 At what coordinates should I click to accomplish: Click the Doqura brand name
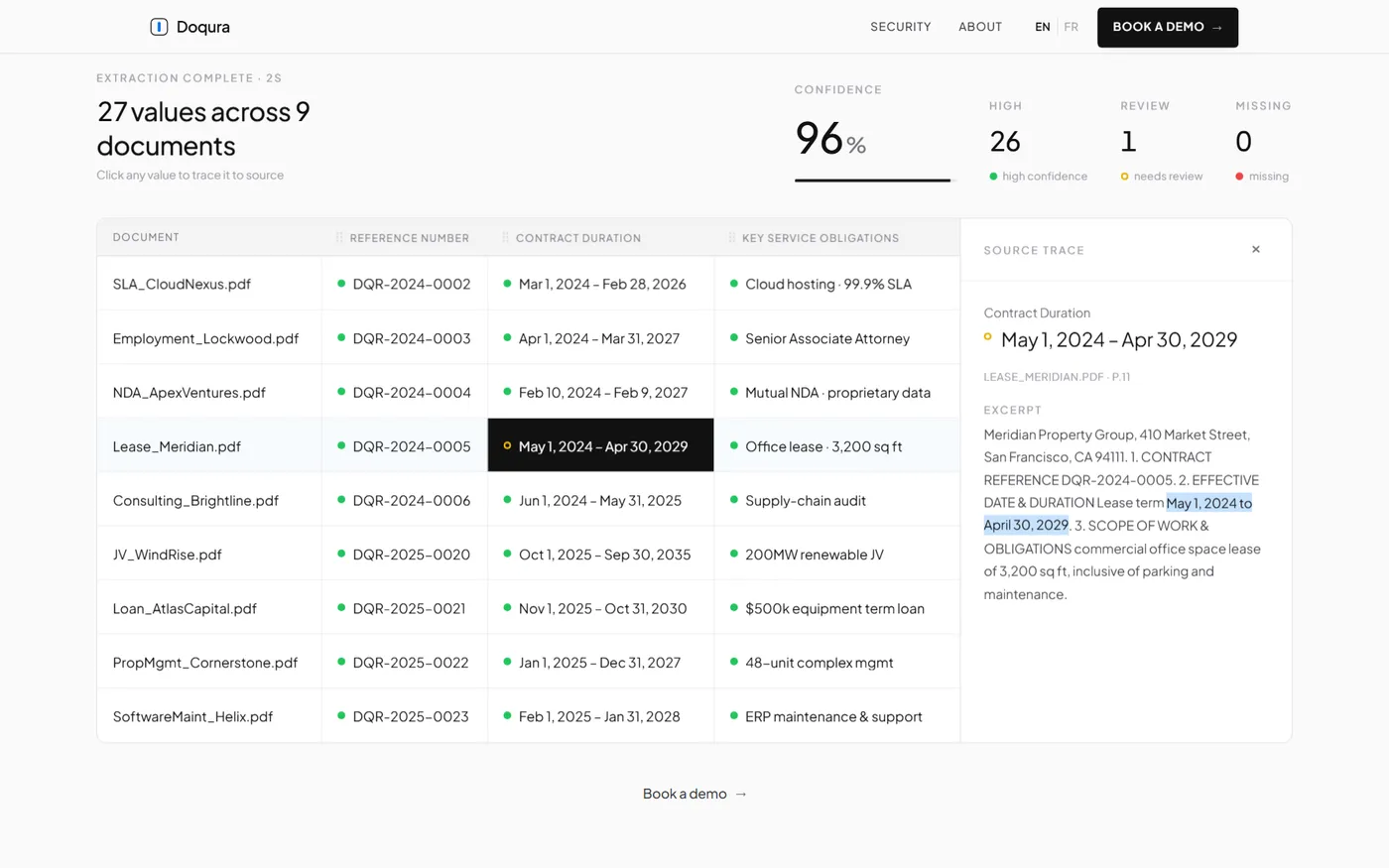(x=203, y=27)
